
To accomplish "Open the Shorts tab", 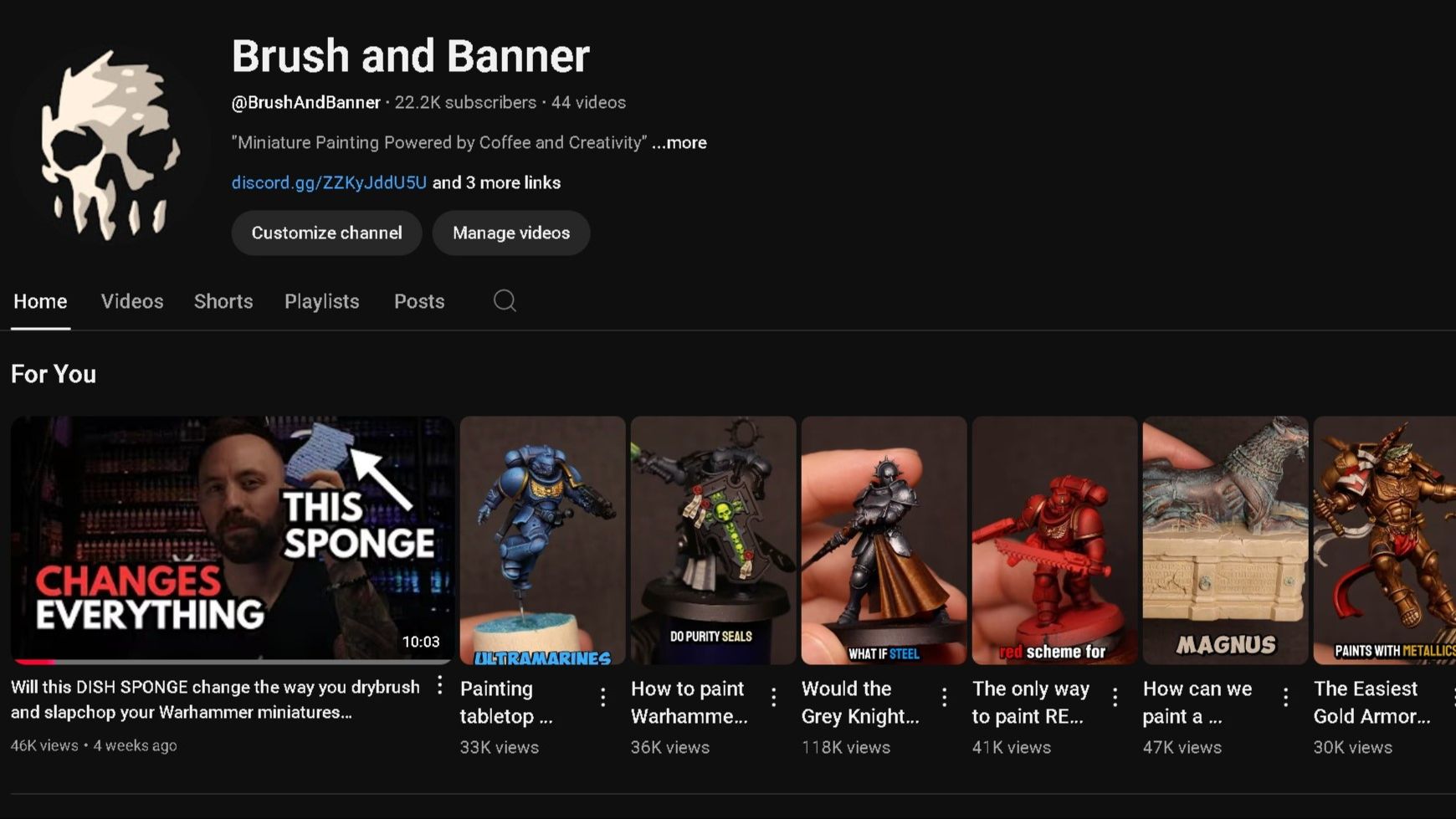I will pos(223,302).
